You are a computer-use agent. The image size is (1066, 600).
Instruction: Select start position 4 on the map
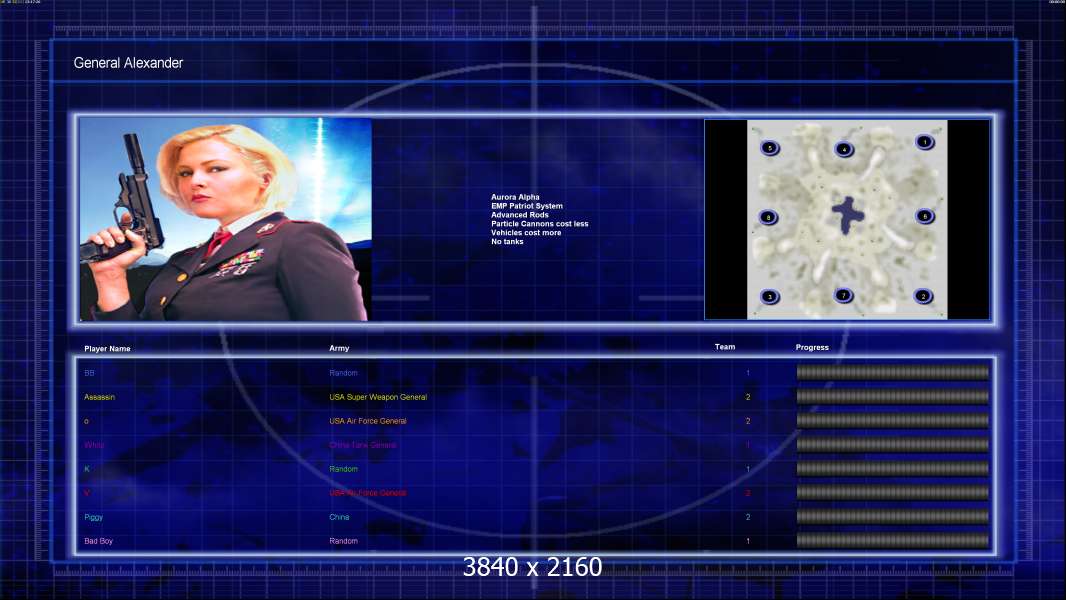coord(844,149)
